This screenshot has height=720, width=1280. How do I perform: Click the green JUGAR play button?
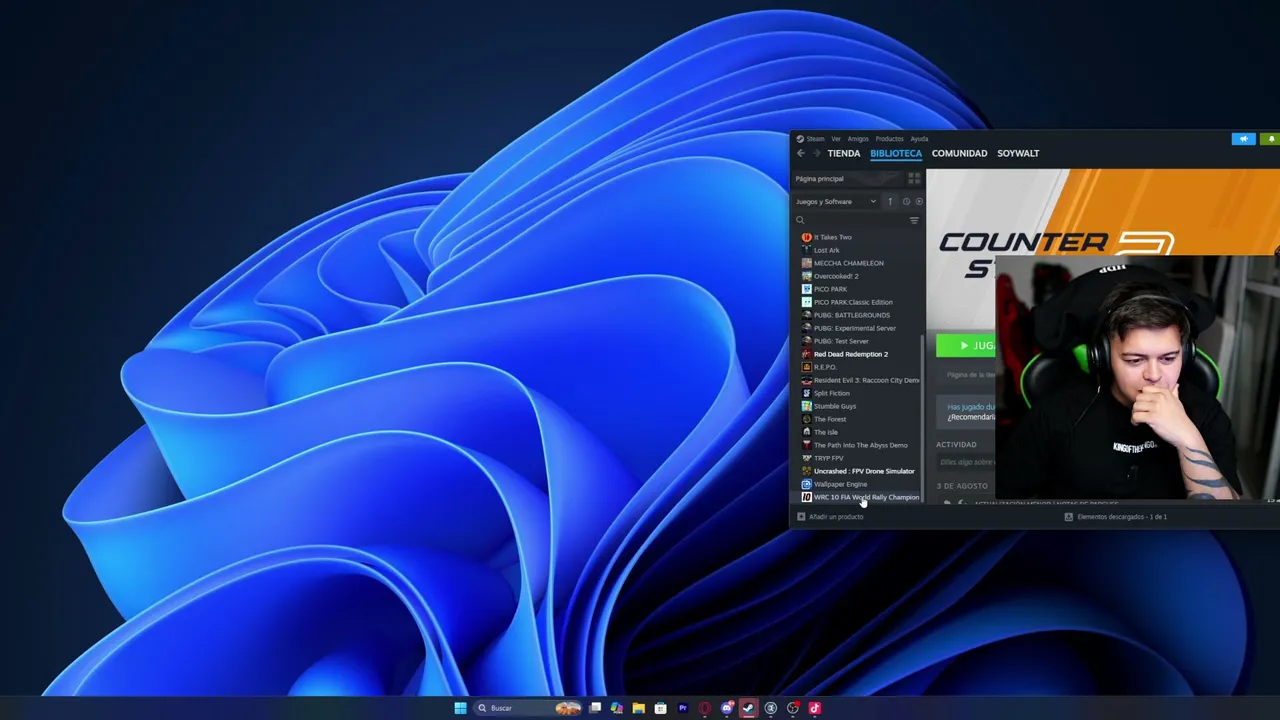(966, 346)
